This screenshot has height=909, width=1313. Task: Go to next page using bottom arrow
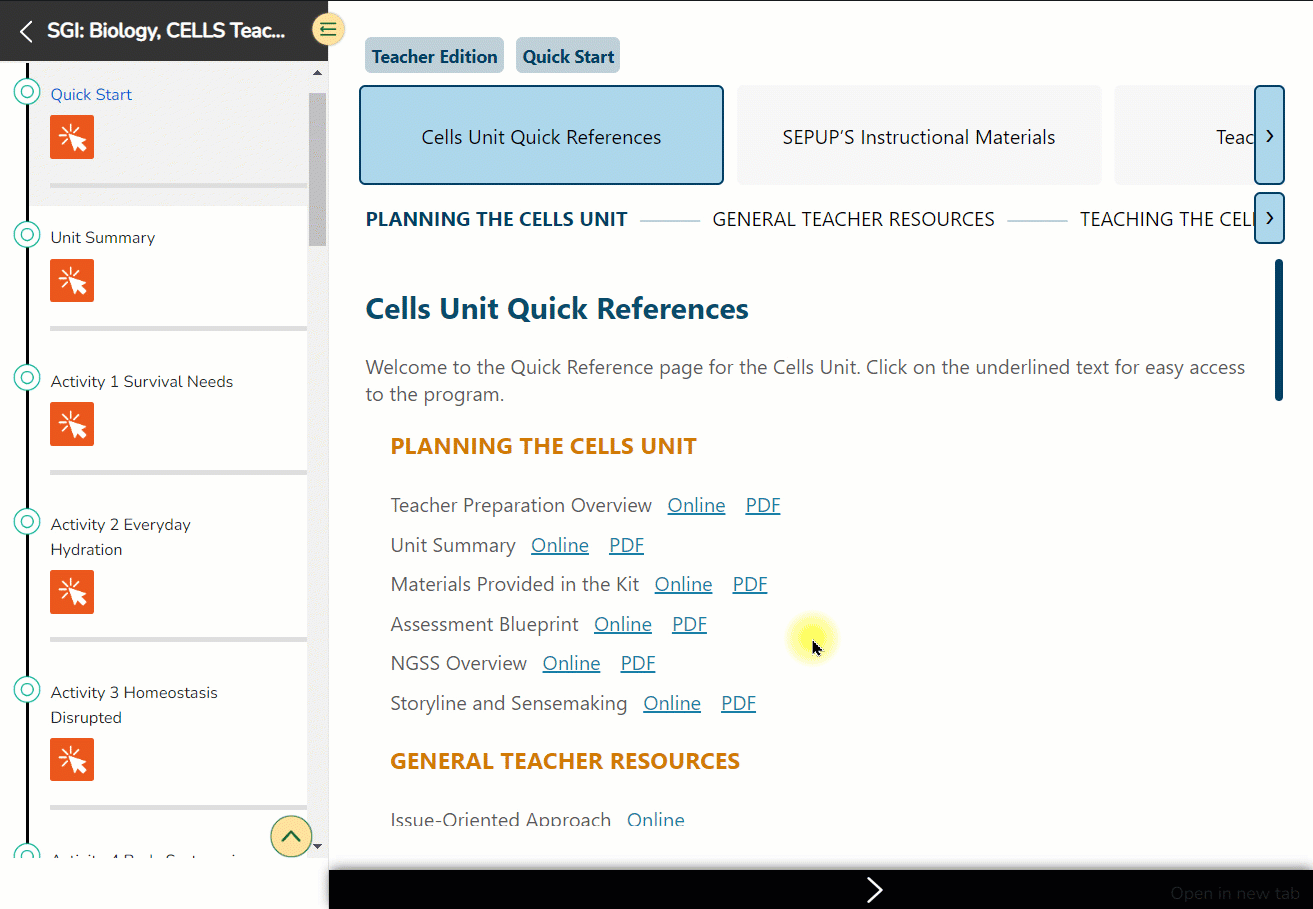pyautogui.click(x=874, y=890)
